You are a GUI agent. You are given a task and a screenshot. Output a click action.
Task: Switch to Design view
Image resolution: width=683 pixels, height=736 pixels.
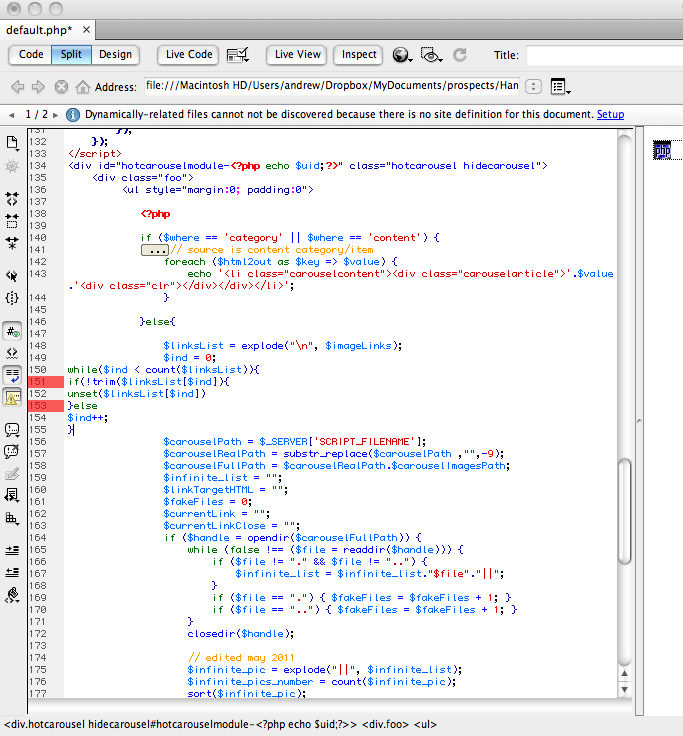(x=115, y=54)
